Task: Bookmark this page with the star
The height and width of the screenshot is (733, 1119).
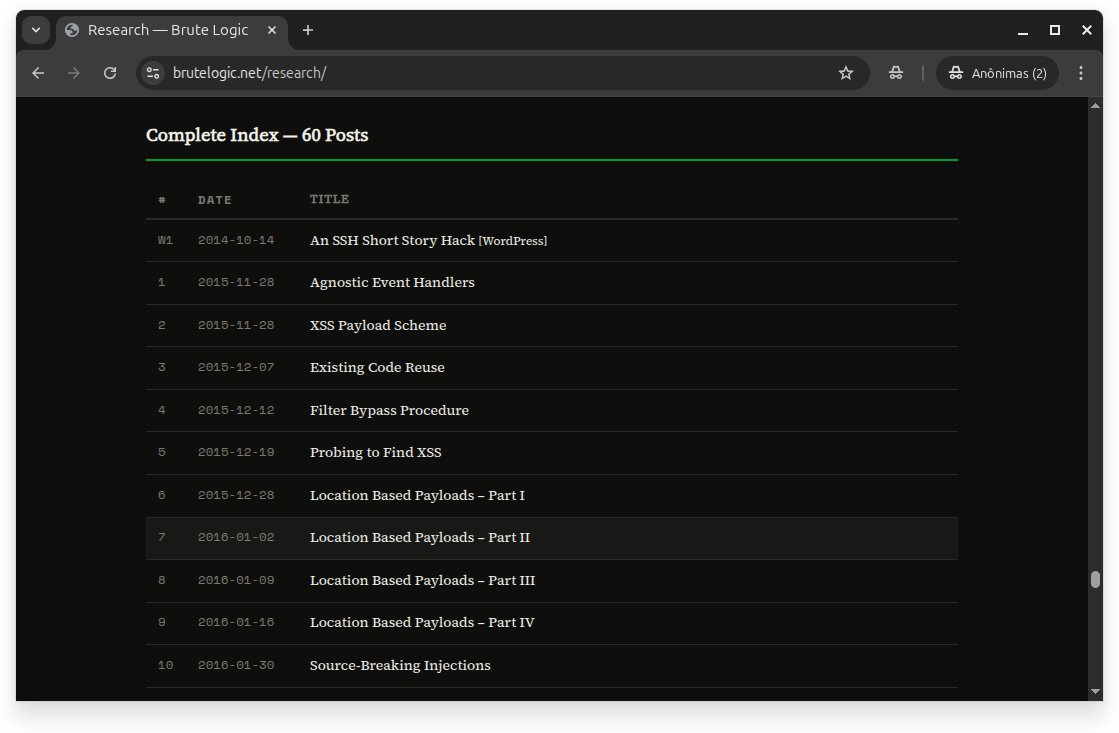Action: [x=846, y=73]
